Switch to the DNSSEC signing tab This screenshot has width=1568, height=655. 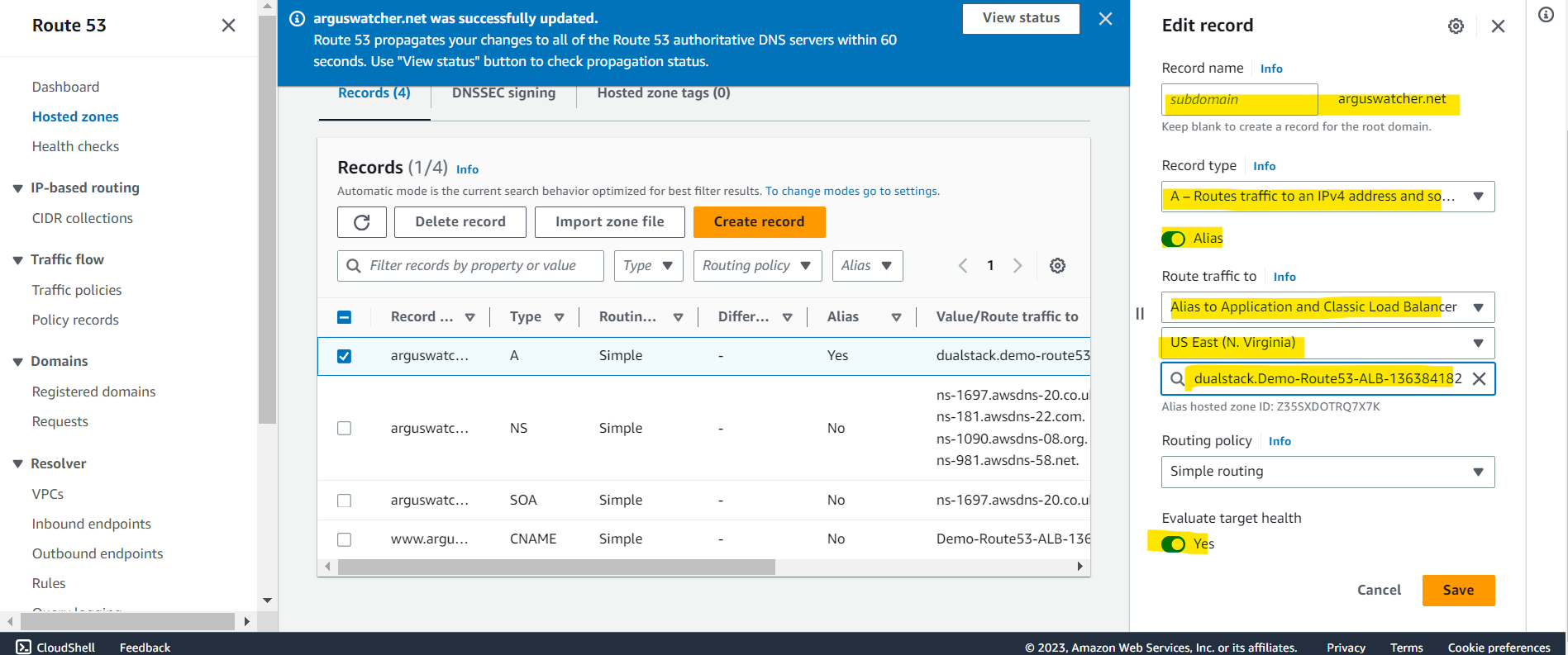[503, 93]
